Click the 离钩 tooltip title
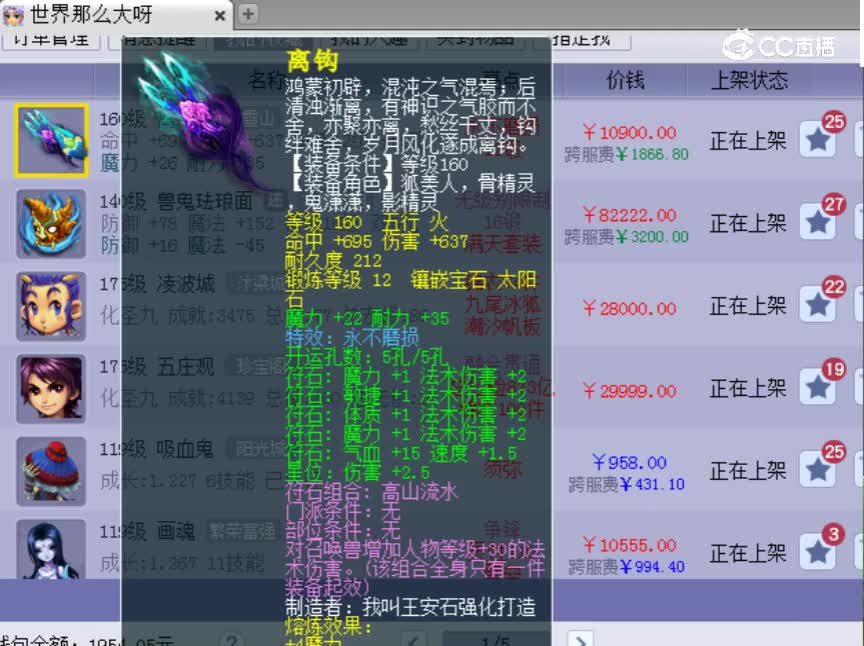 point(312,61)
